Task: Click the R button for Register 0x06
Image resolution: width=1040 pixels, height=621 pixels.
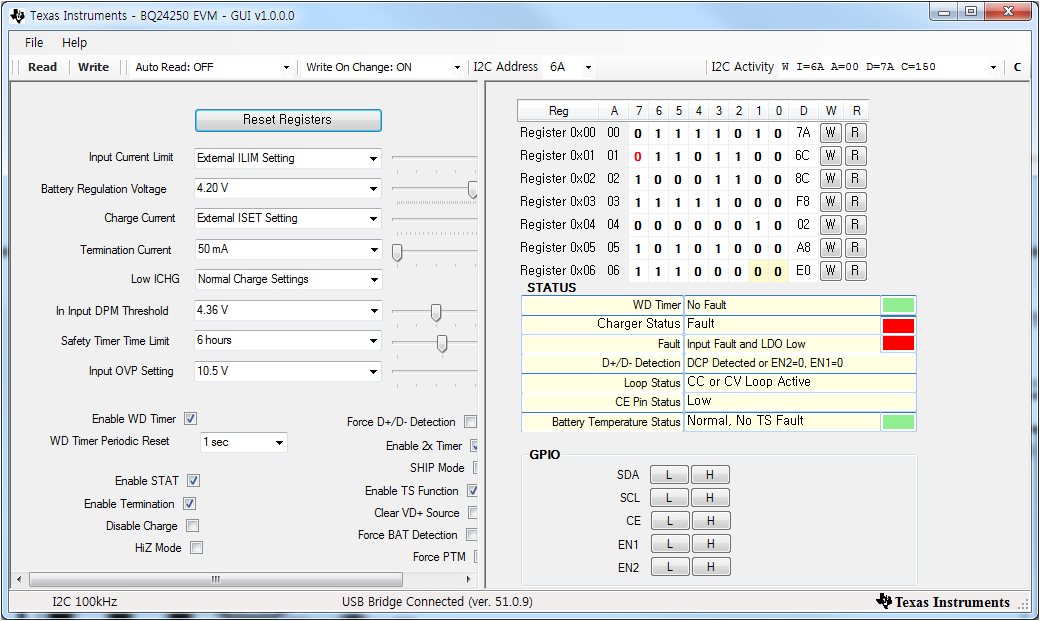Action: [856, 271]
